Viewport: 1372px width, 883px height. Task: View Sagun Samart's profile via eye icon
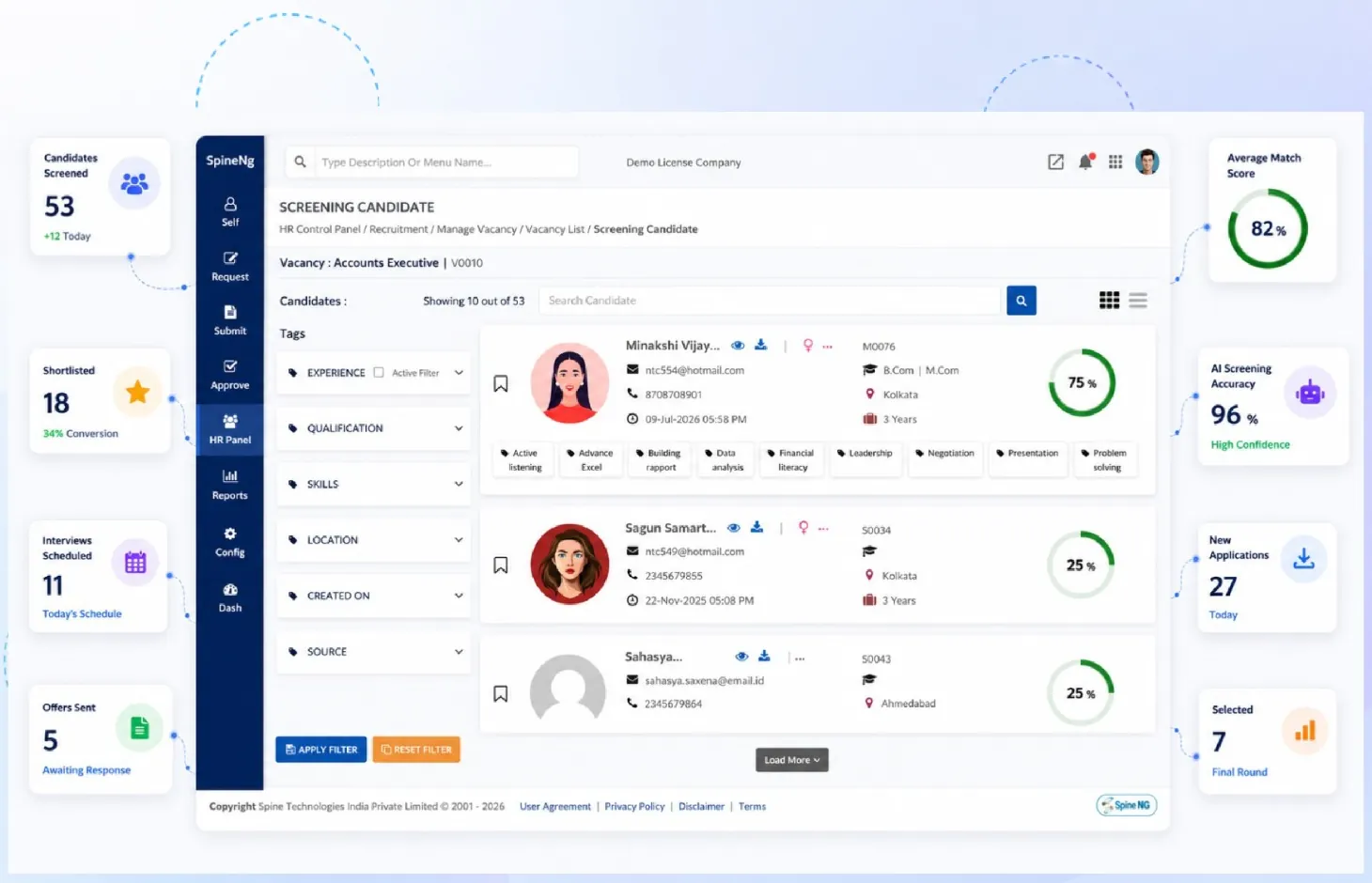coord(734,527)
